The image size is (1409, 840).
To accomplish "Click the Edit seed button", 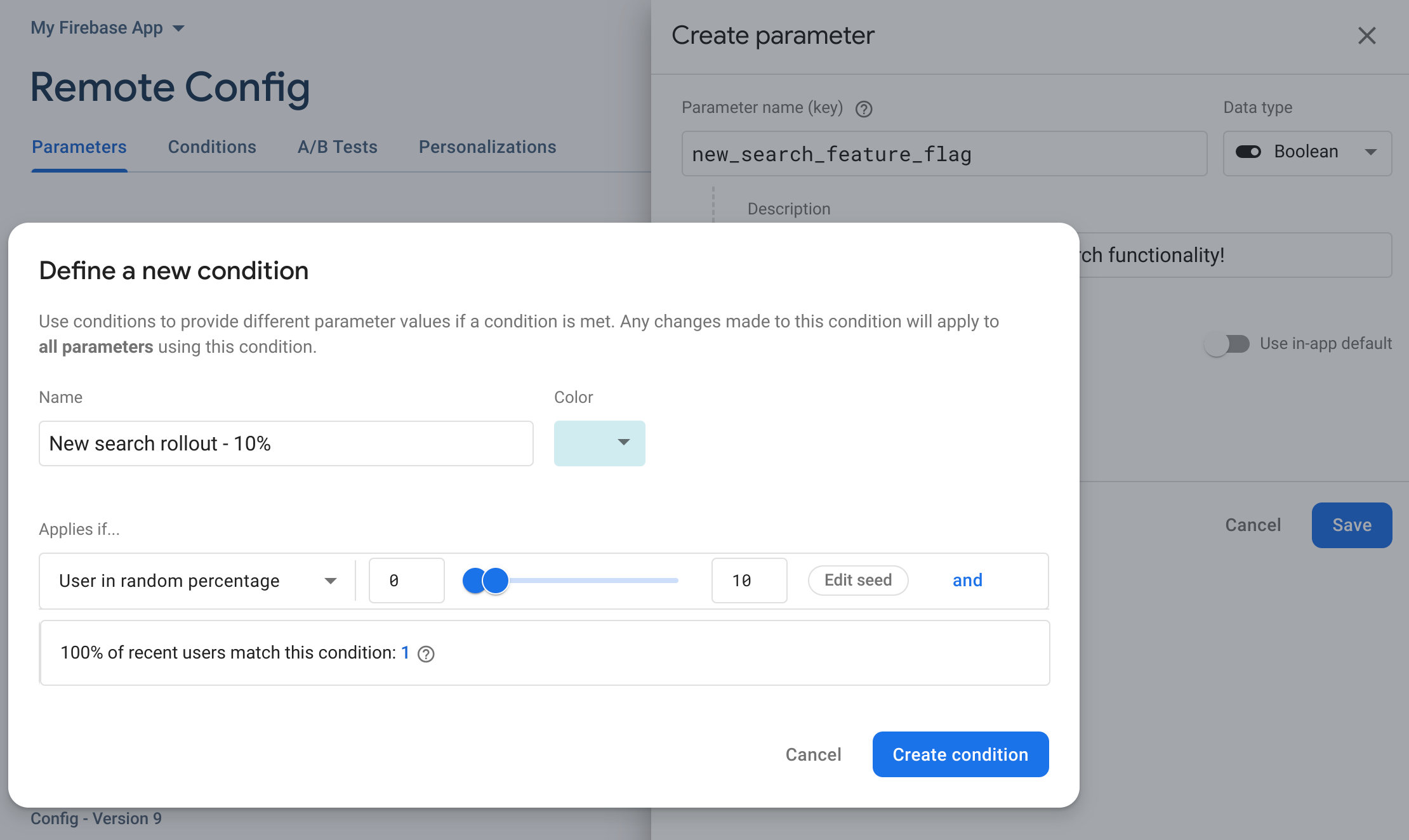I will [858, 580].
